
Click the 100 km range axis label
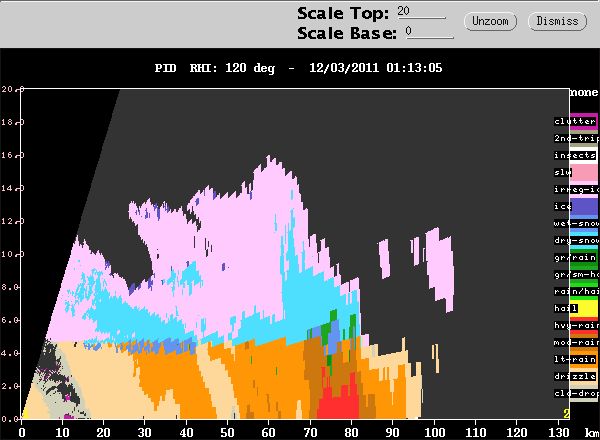(x=434, y=433)
